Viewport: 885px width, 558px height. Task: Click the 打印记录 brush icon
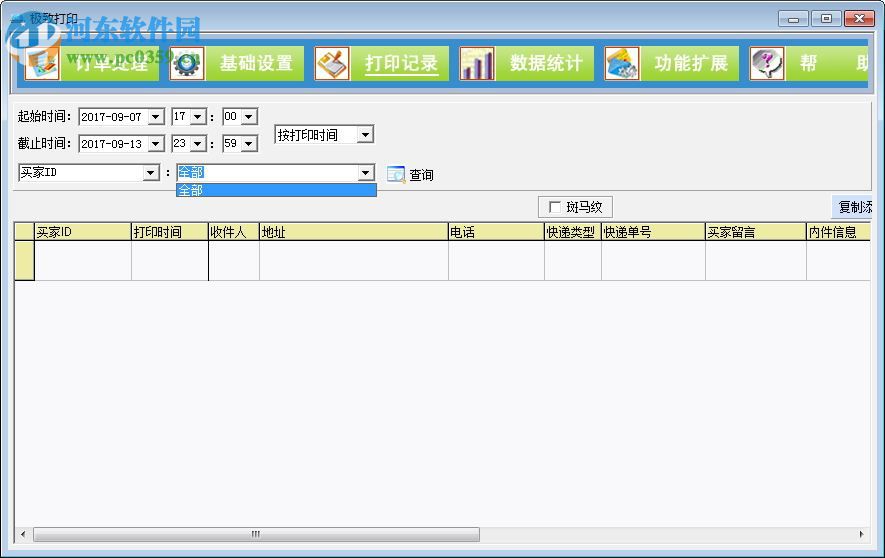tap(332, 63)
